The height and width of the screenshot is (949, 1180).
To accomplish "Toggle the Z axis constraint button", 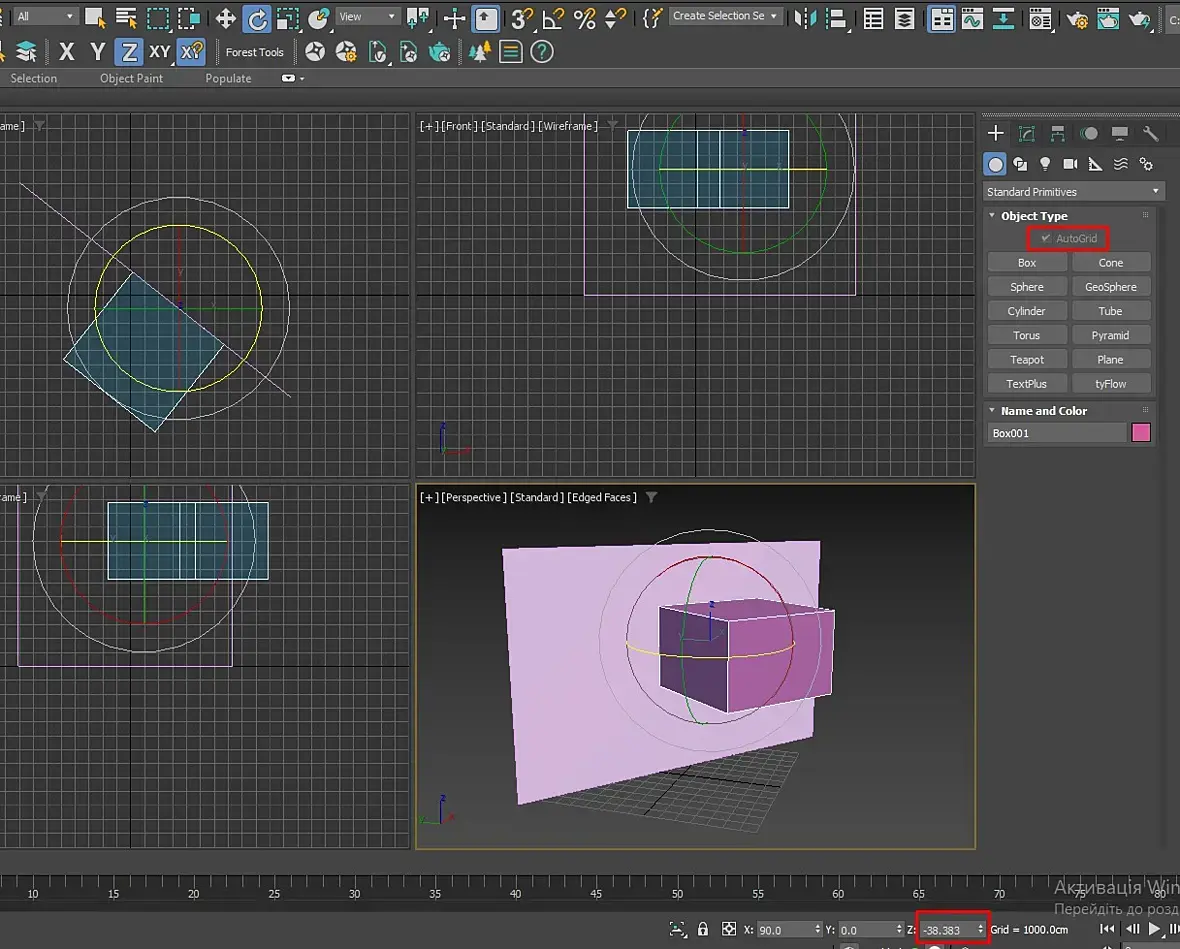I will [x=128, y=52].
